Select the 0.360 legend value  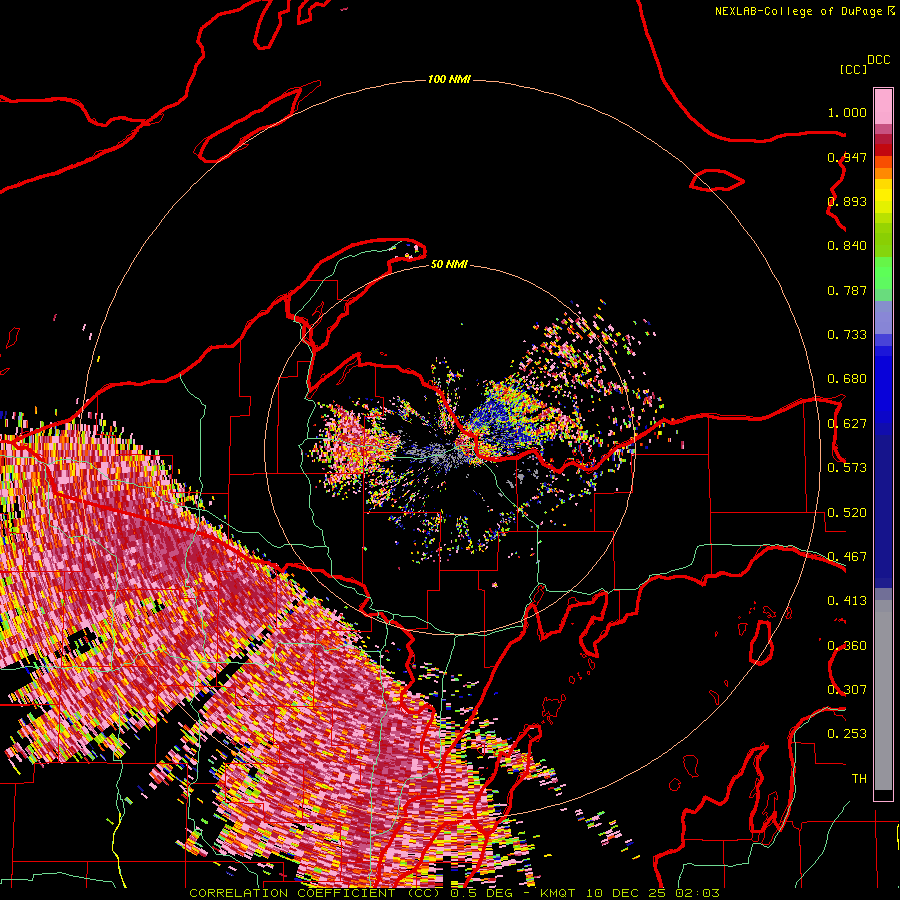[x=847, y=645]
